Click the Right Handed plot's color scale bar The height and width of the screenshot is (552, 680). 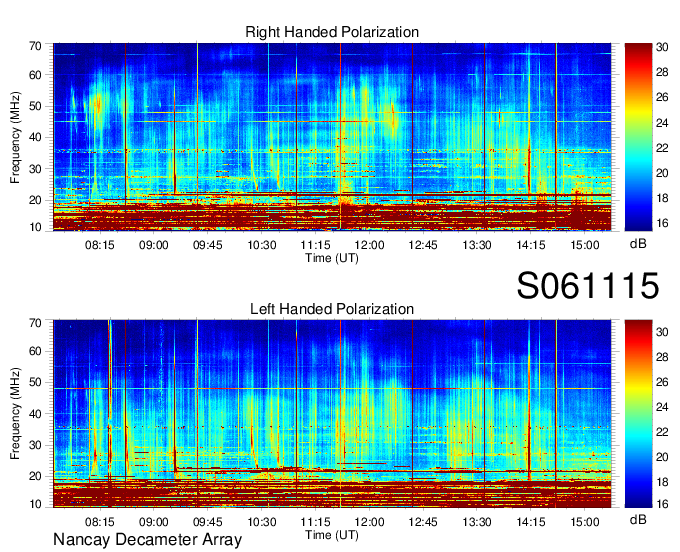(638, 137)
